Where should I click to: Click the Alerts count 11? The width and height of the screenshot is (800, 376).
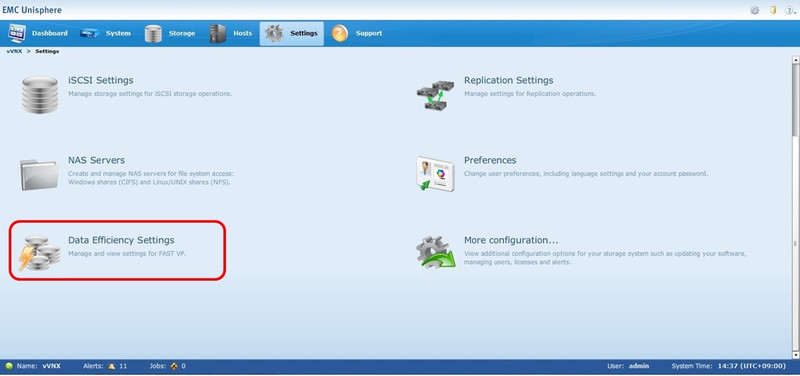click(123, 366)
